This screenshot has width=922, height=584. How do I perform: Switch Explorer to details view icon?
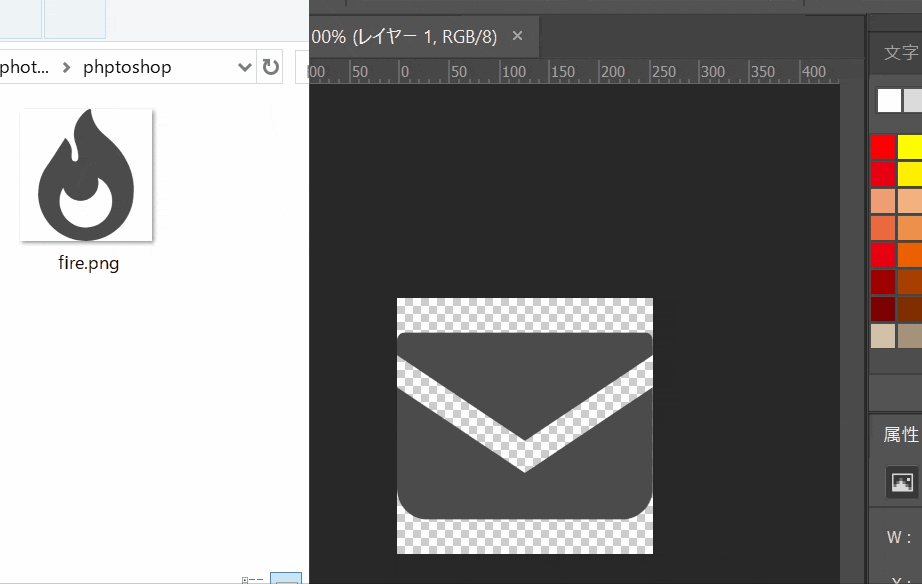click(253, 579)
